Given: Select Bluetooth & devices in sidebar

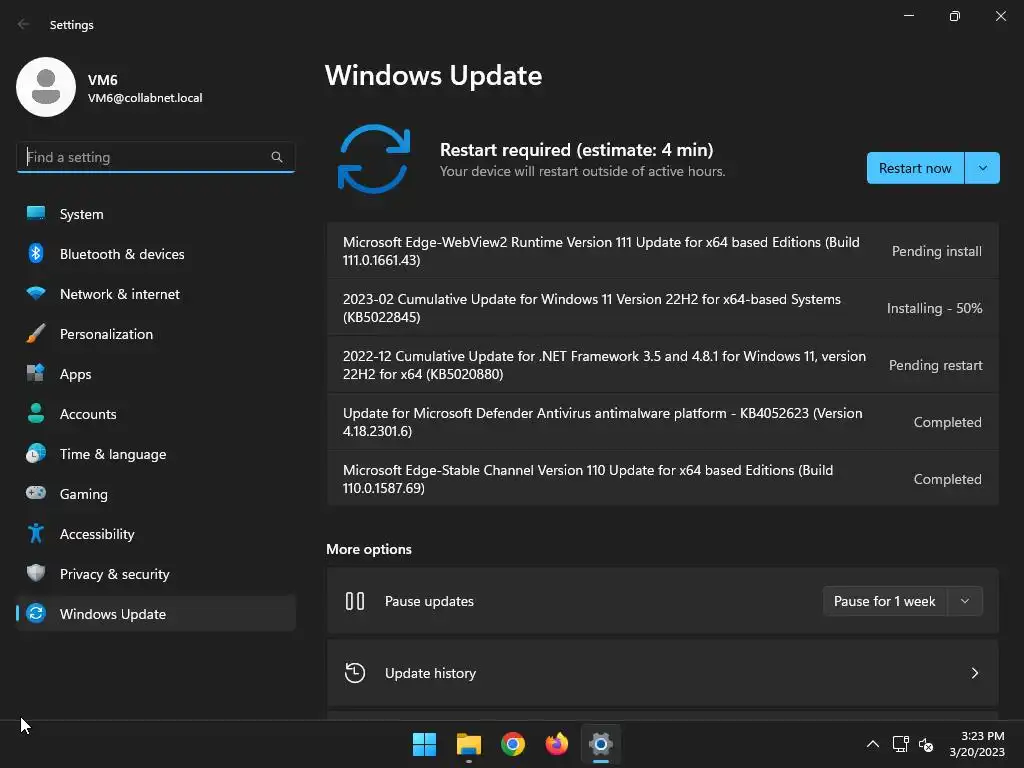Looking at the screenshot, I should tap(155, 253).
